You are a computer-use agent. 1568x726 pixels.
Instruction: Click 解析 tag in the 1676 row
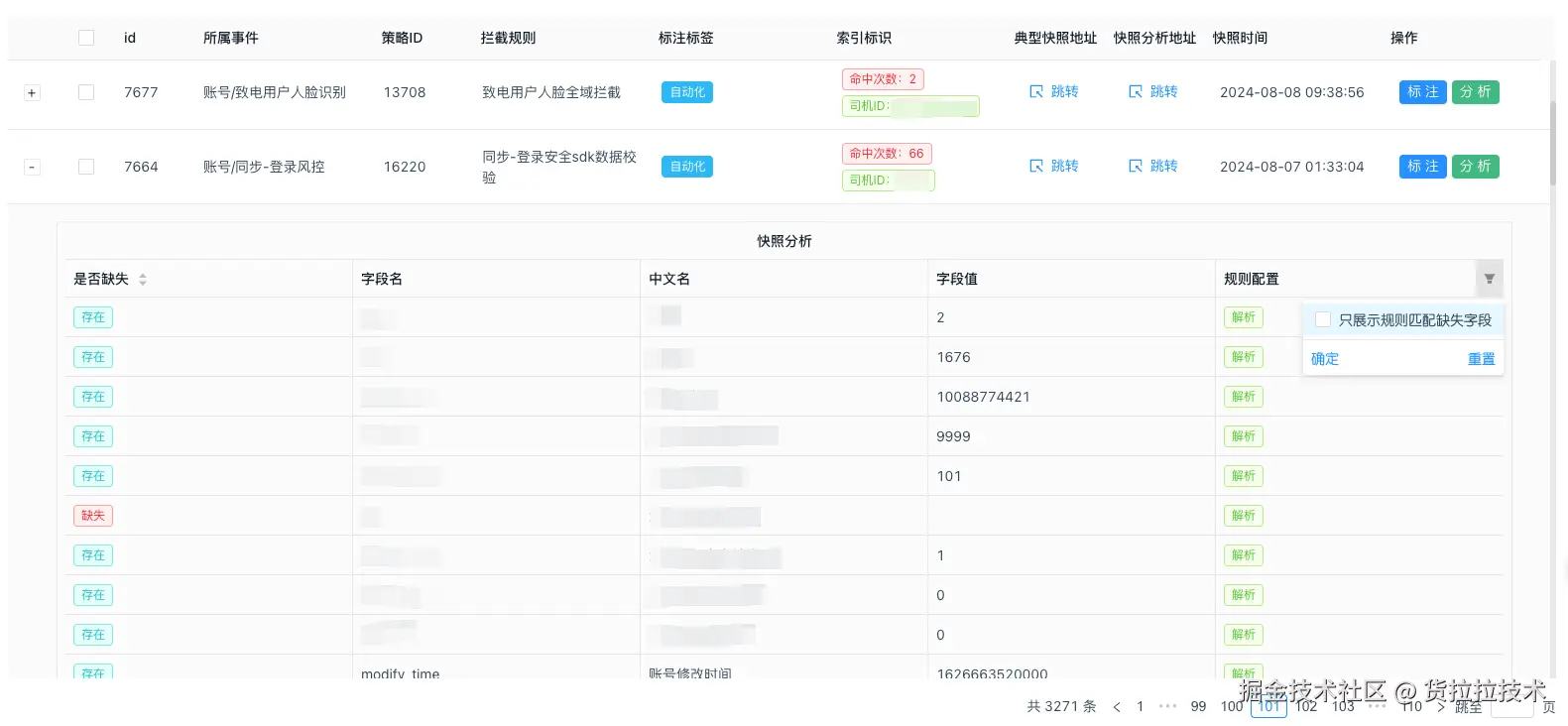1244,357
